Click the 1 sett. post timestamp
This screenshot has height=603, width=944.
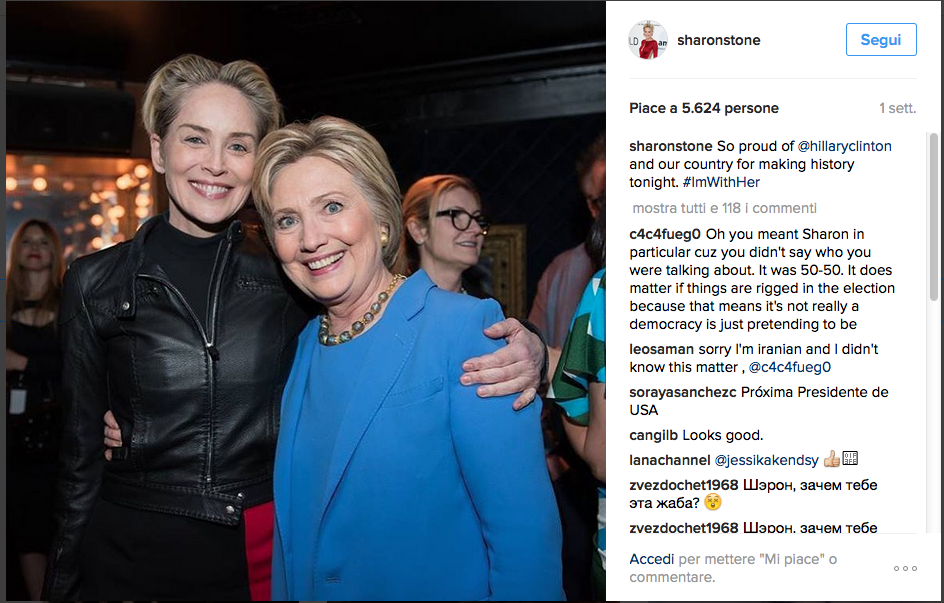tap(897, 108)
